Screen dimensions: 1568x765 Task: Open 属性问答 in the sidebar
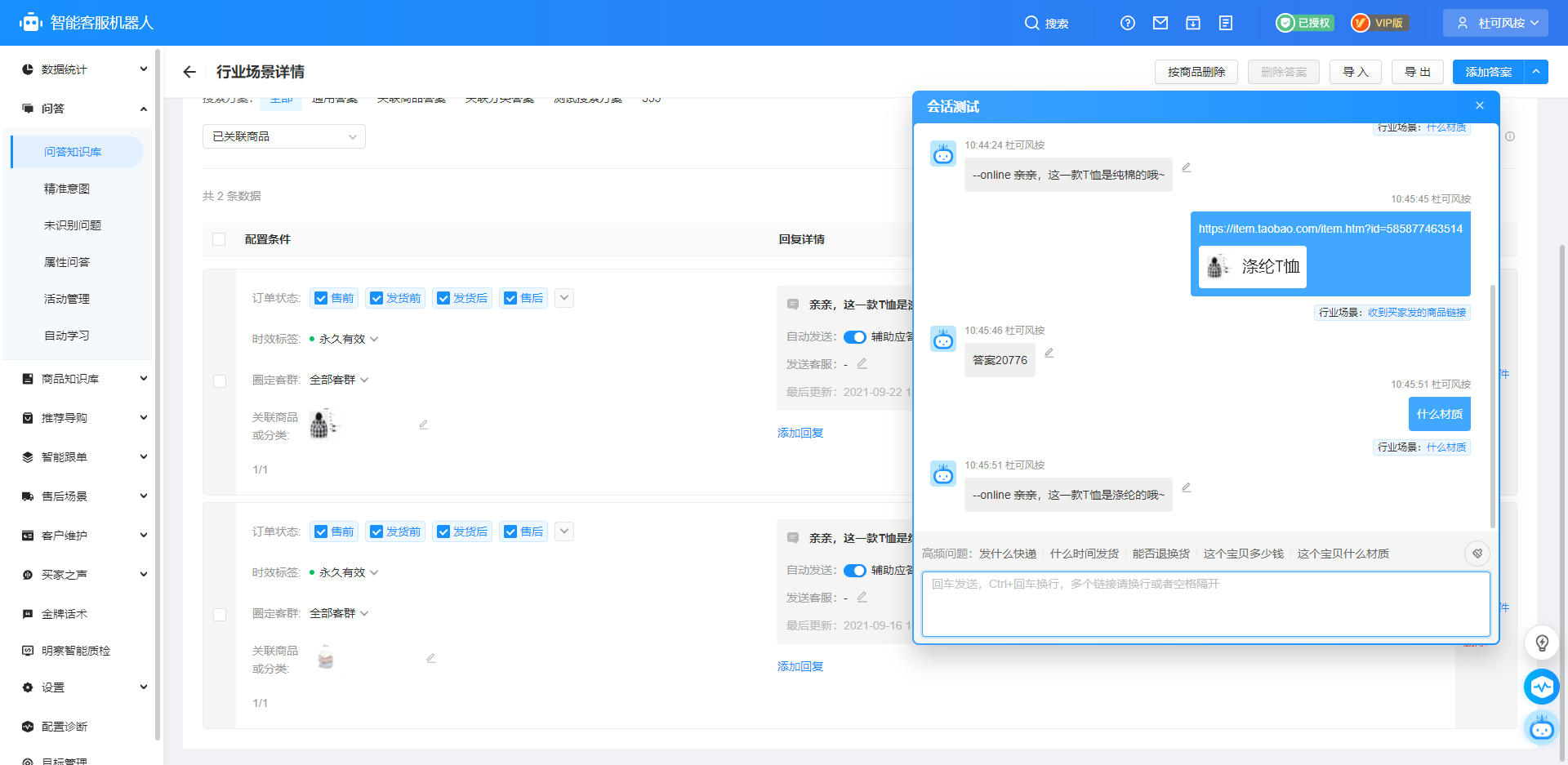[67, 262]
